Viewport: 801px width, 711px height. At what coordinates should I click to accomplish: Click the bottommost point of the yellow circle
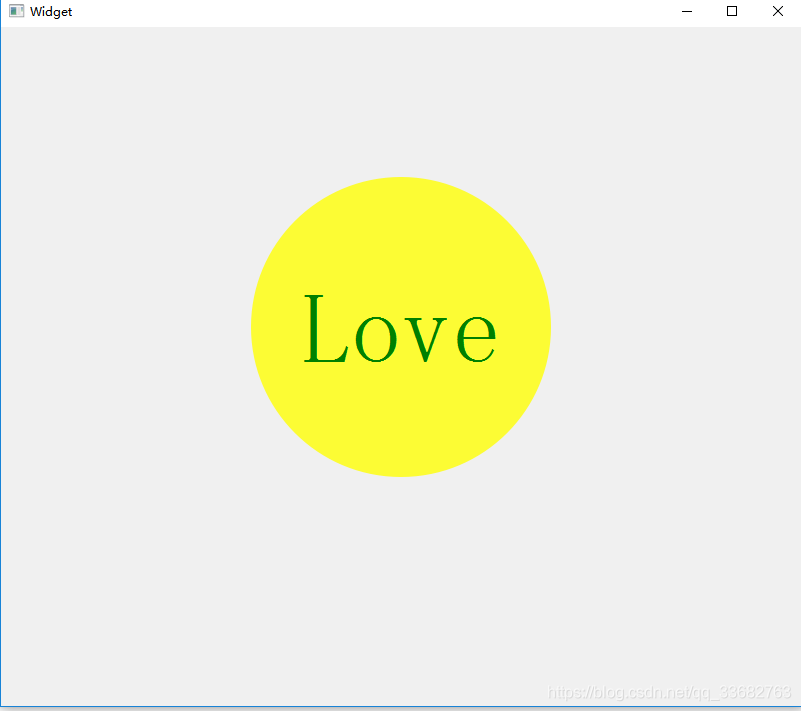(x=400, y=475)
